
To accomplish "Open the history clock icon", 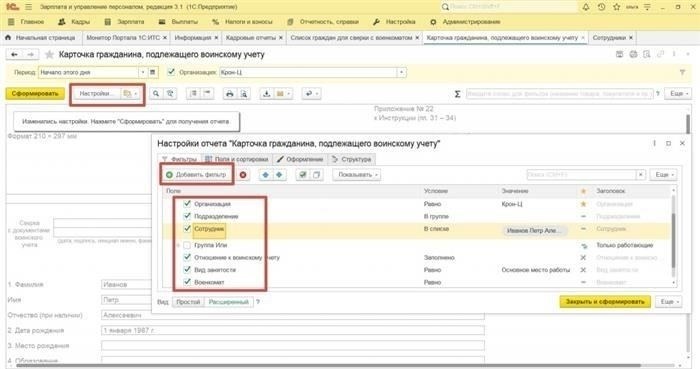I will point(601,7).
